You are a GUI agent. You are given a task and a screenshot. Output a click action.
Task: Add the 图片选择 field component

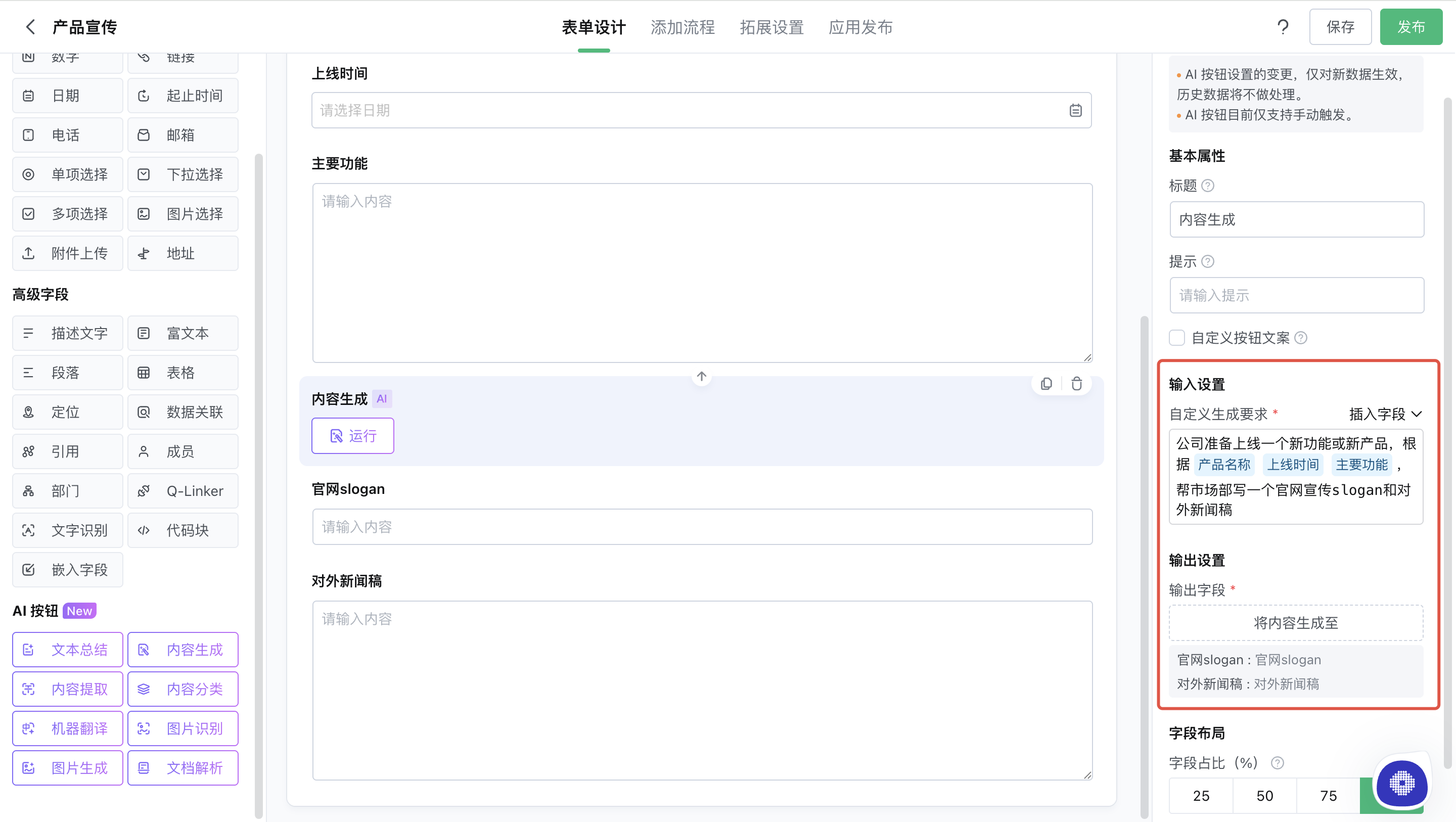(183, 214)
